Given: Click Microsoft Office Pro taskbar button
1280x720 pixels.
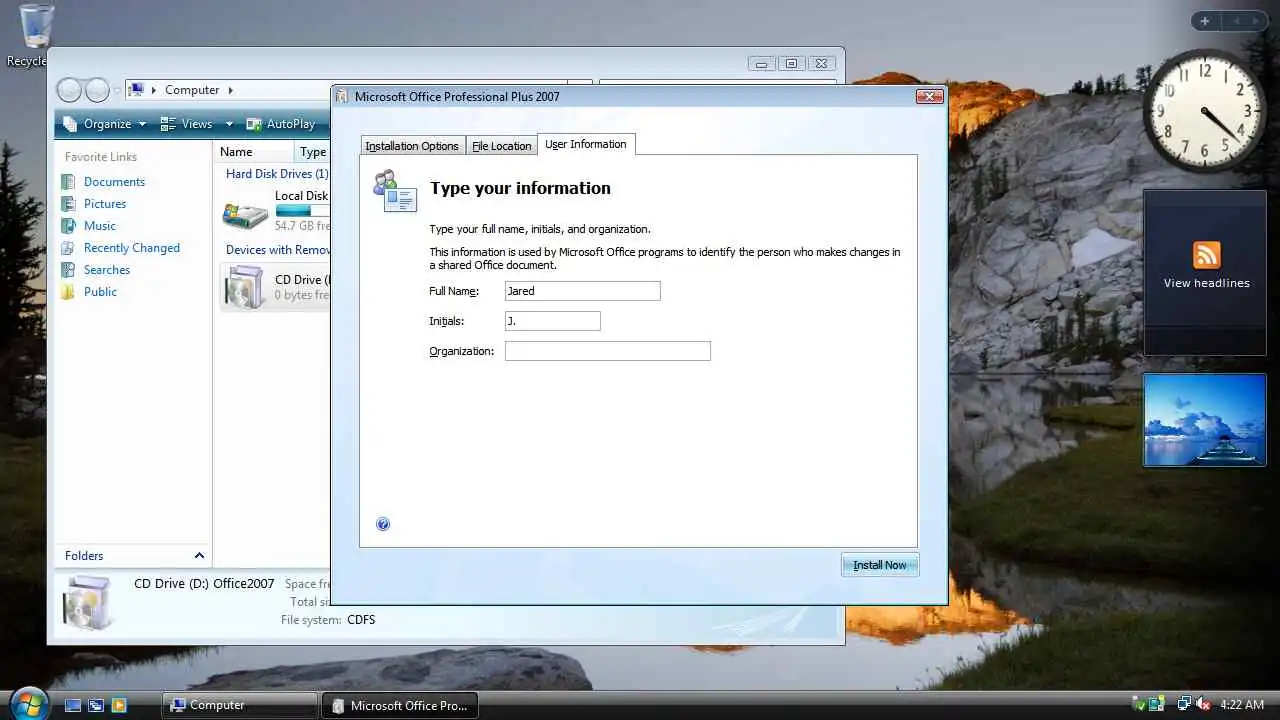Looking at the screenshot, I should click(x=400, y=705).
